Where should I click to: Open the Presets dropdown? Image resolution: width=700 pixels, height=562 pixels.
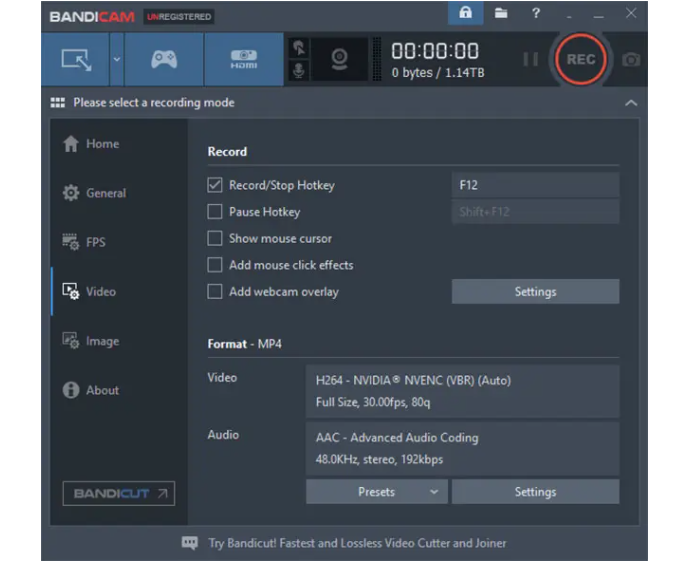click(x=377, y=492)
